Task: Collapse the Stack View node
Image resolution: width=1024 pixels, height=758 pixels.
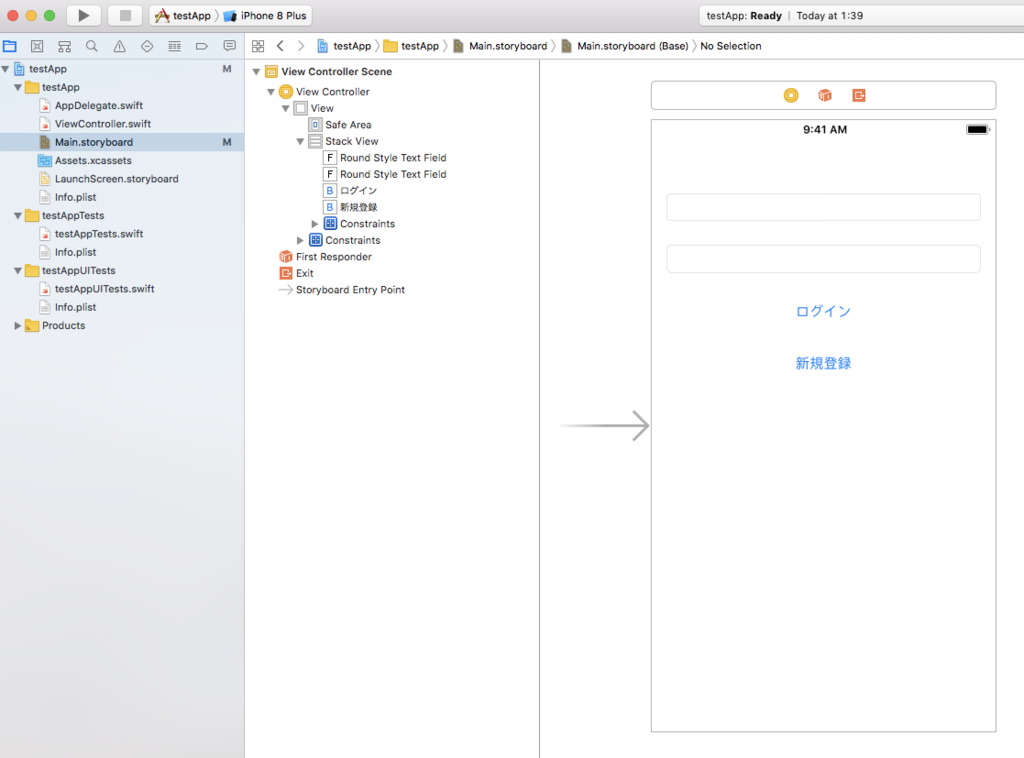Action: click(x=300, y=142)
